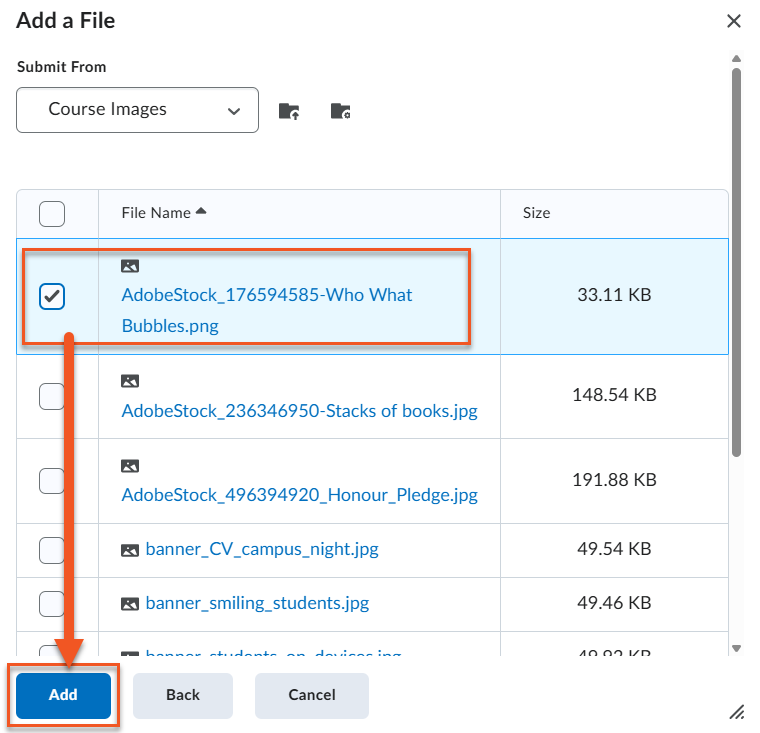Viewport: 760px width, 733px height.
Task: Check the Stacks of books.jpg checkbox
Action: (x=52, y=396)
